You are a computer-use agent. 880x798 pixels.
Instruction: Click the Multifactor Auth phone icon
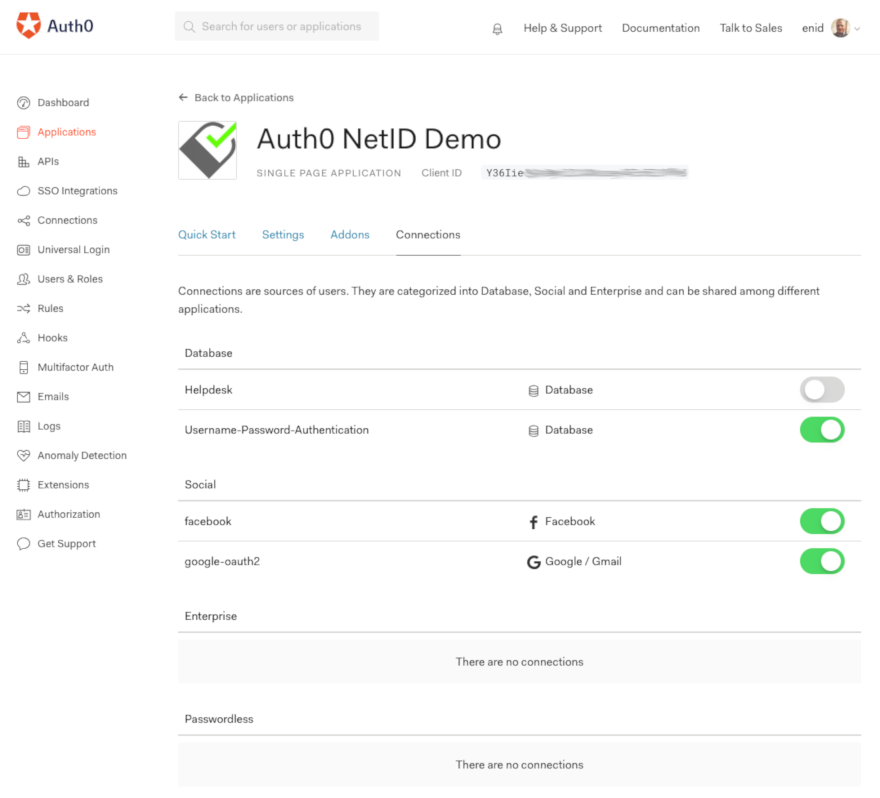pos(24,368)
